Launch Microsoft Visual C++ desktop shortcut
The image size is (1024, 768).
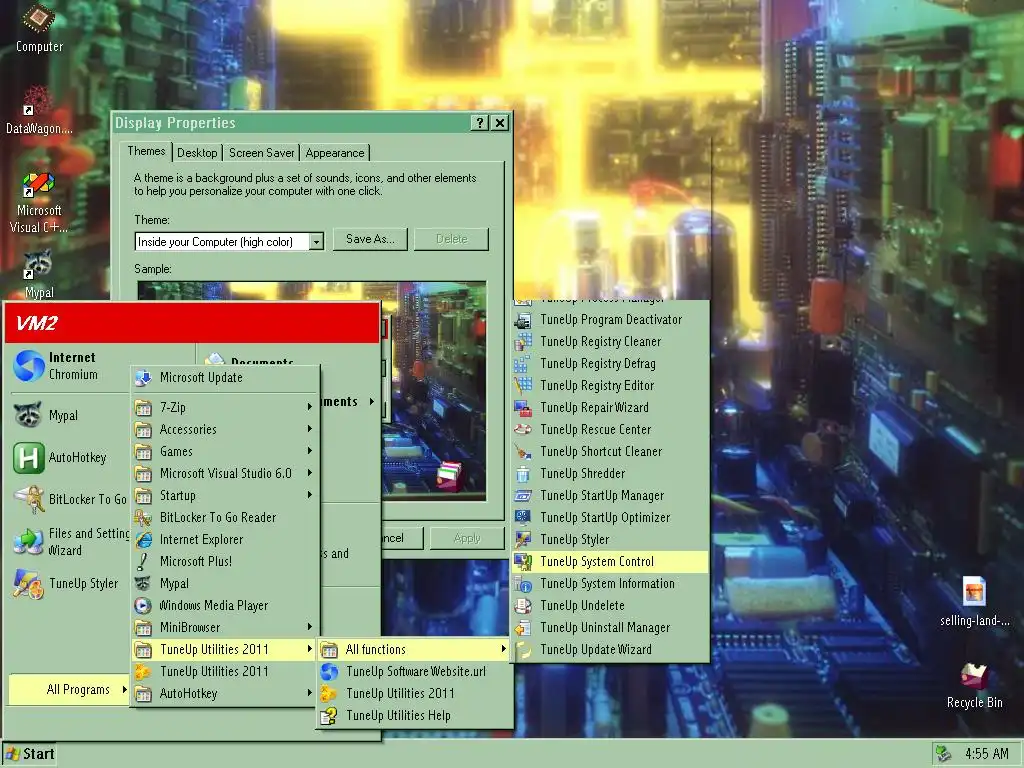coord(39,201)
